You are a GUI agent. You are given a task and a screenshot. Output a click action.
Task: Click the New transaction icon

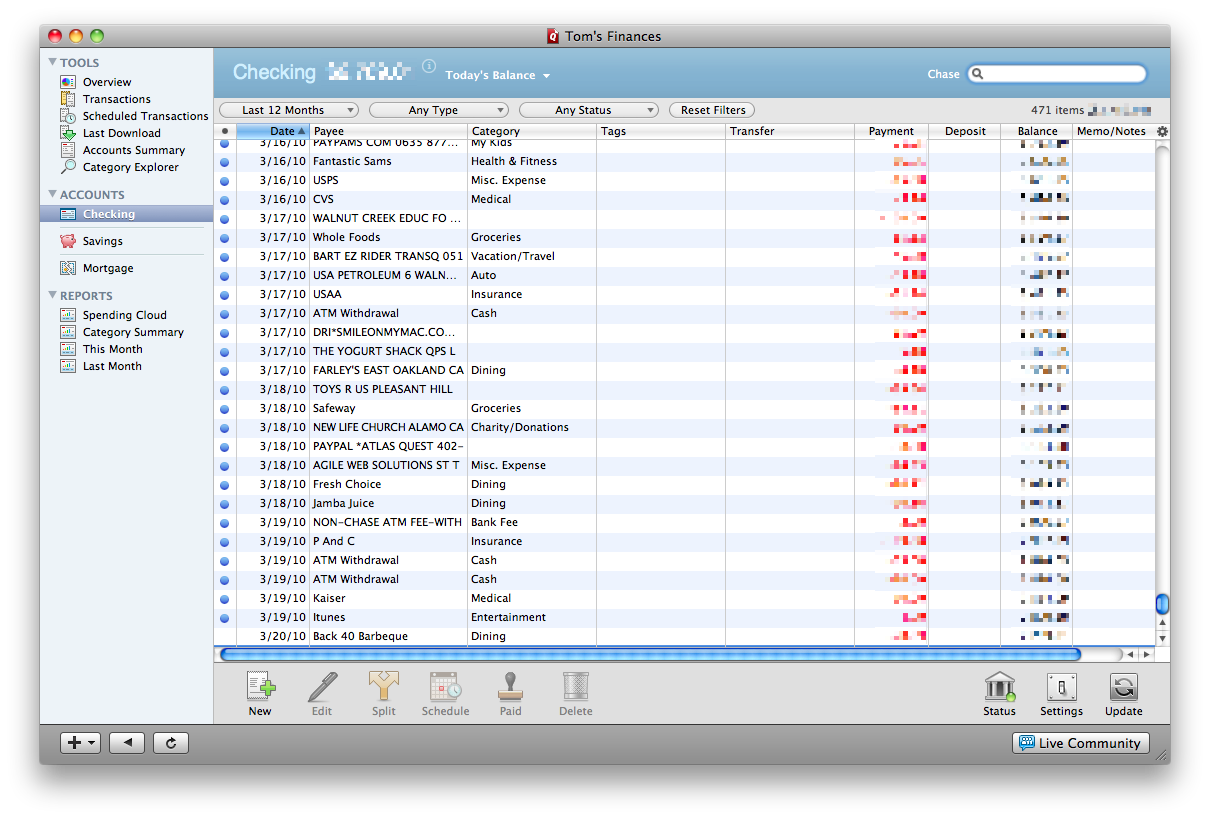click(260, 687)
